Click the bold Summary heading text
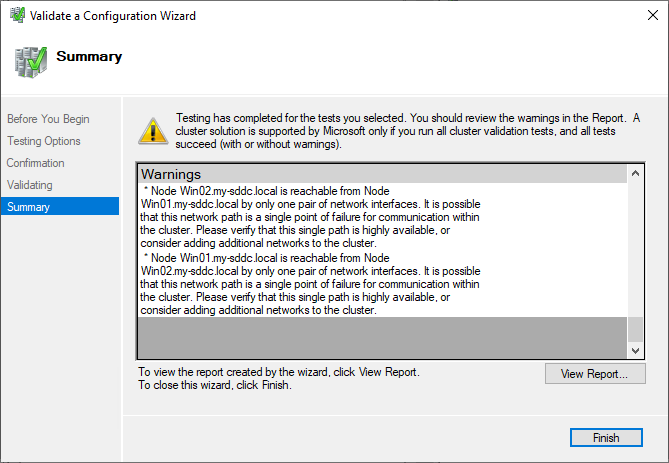 pyautogui.click(x=89, y=57)
